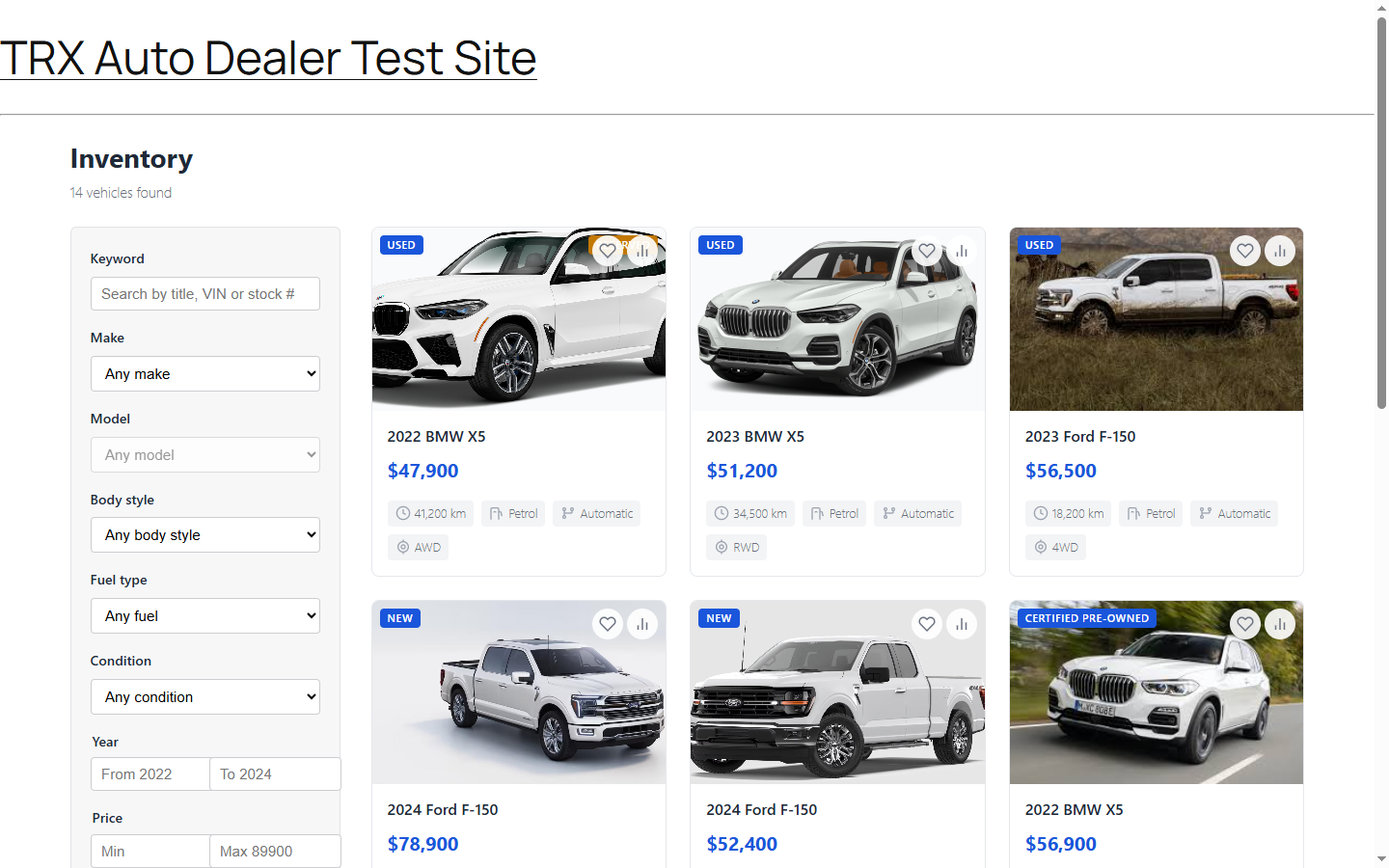The image size is (1389, 868).
Task: Compare icon on $52,400 Ford F-150
Action: tap(962, 624)
